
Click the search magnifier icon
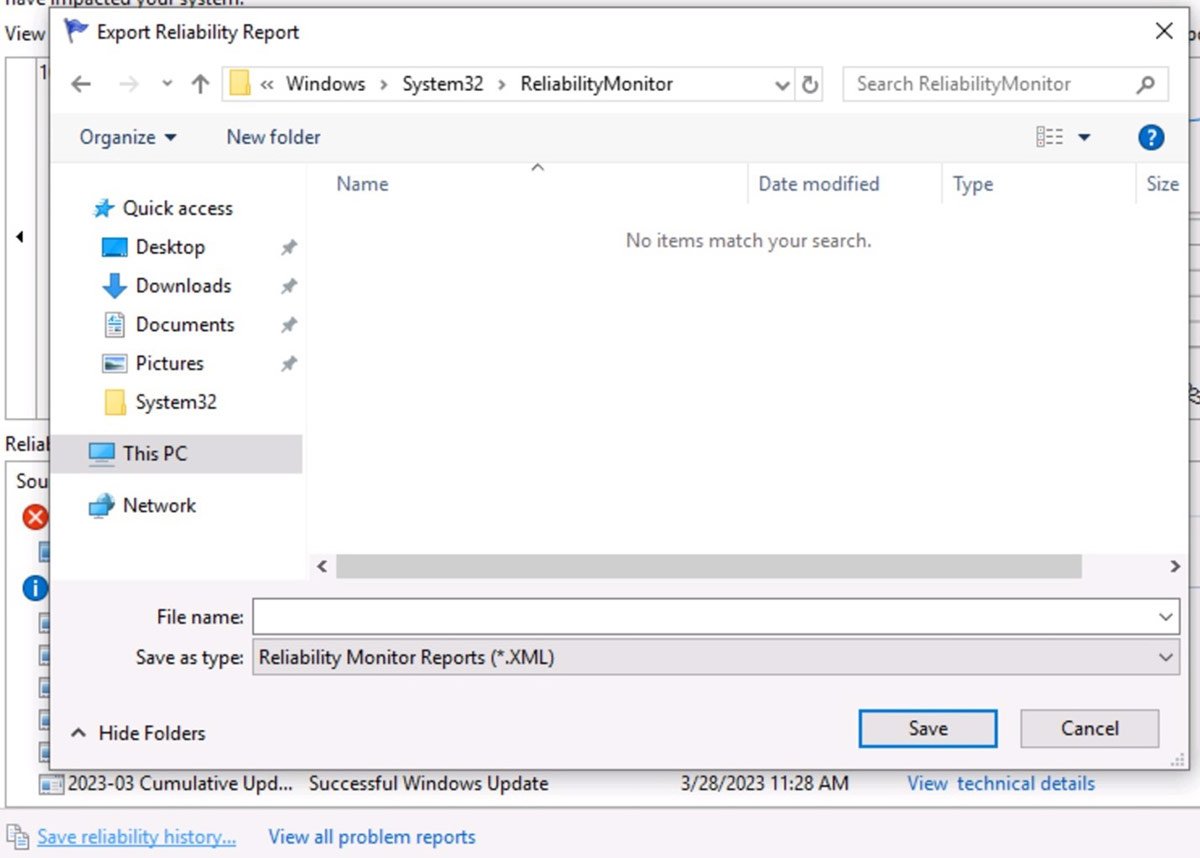[x=1146, y=85]
